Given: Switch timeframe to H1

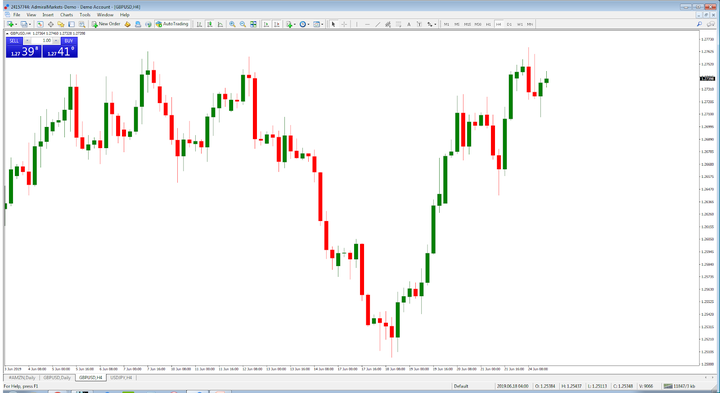Looking at the screenshot, I should pyautogui.click(x=488, y=24).
